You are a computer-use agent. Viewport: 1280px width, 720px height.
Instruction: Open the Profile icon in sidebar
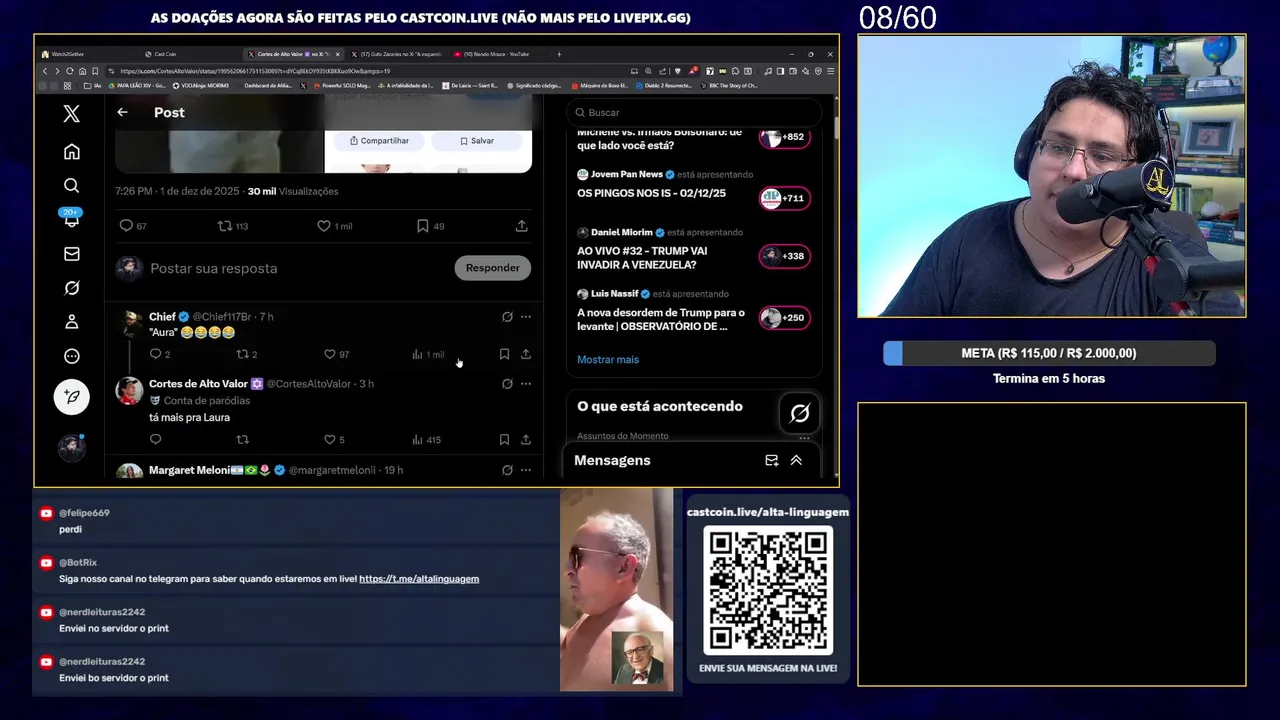point(71,322)
